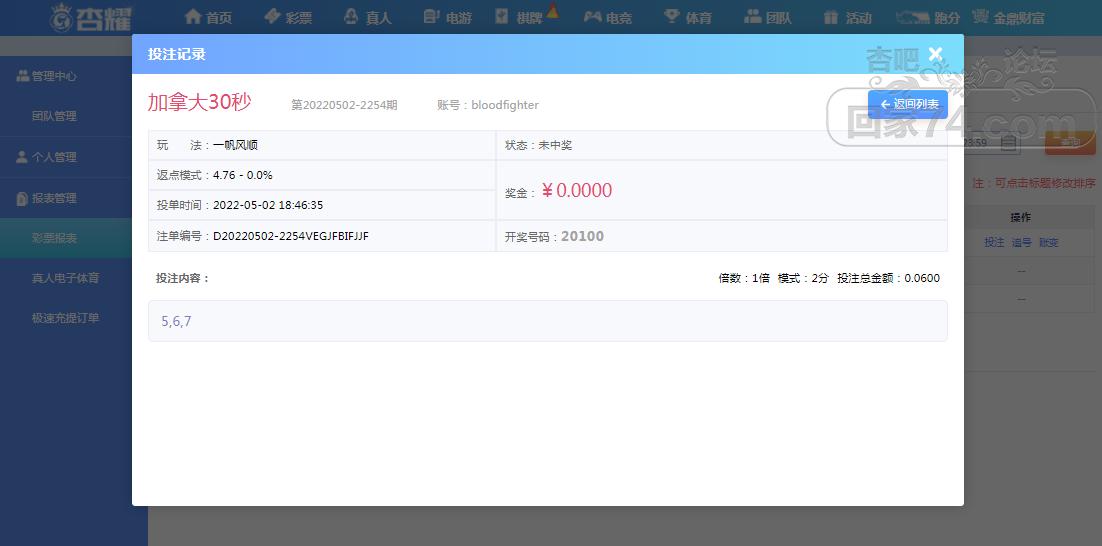Open the 活动 nav menu
The height and width of the screenshot is (546, 1102).
click(x=848, y=17)
